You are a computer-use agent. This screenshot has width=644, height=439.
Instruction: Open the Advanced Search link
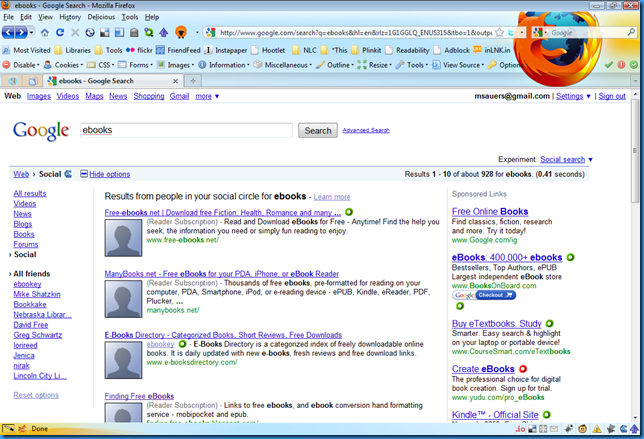point(366,130)
